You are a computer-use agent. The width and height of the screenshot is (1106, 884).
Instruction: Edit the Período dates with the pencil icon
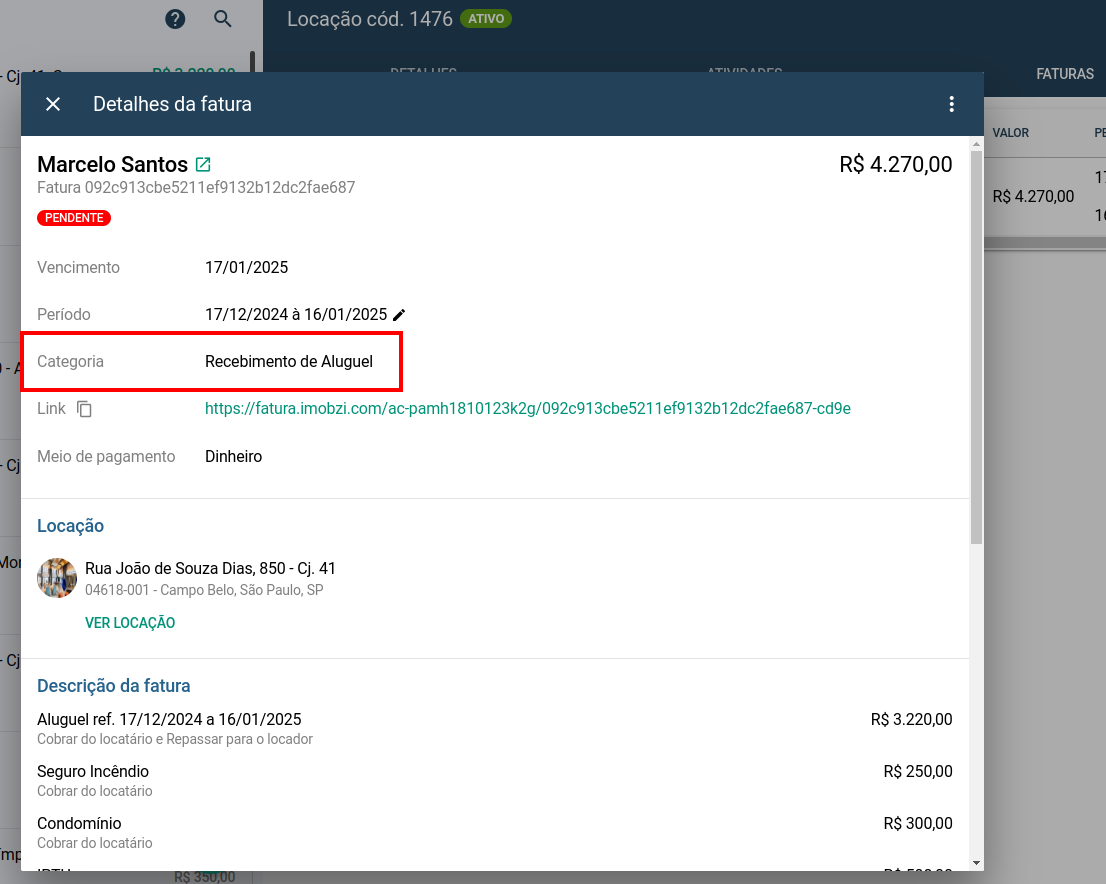[399, 315]
